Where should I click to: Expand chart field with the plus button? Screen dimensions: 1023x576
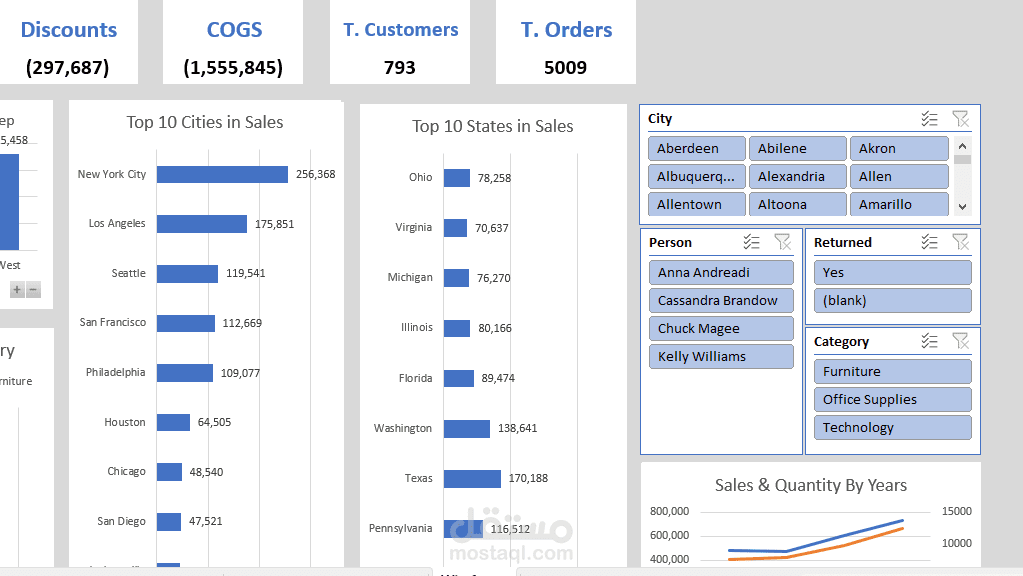click(x=17, y=290)
